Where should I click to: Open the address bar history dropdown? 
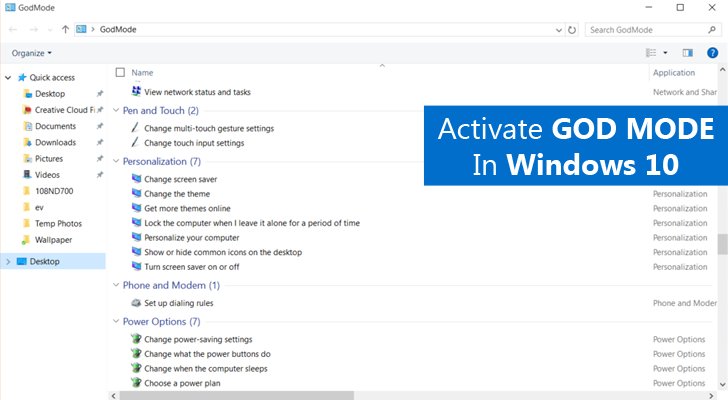click(557, 30)
